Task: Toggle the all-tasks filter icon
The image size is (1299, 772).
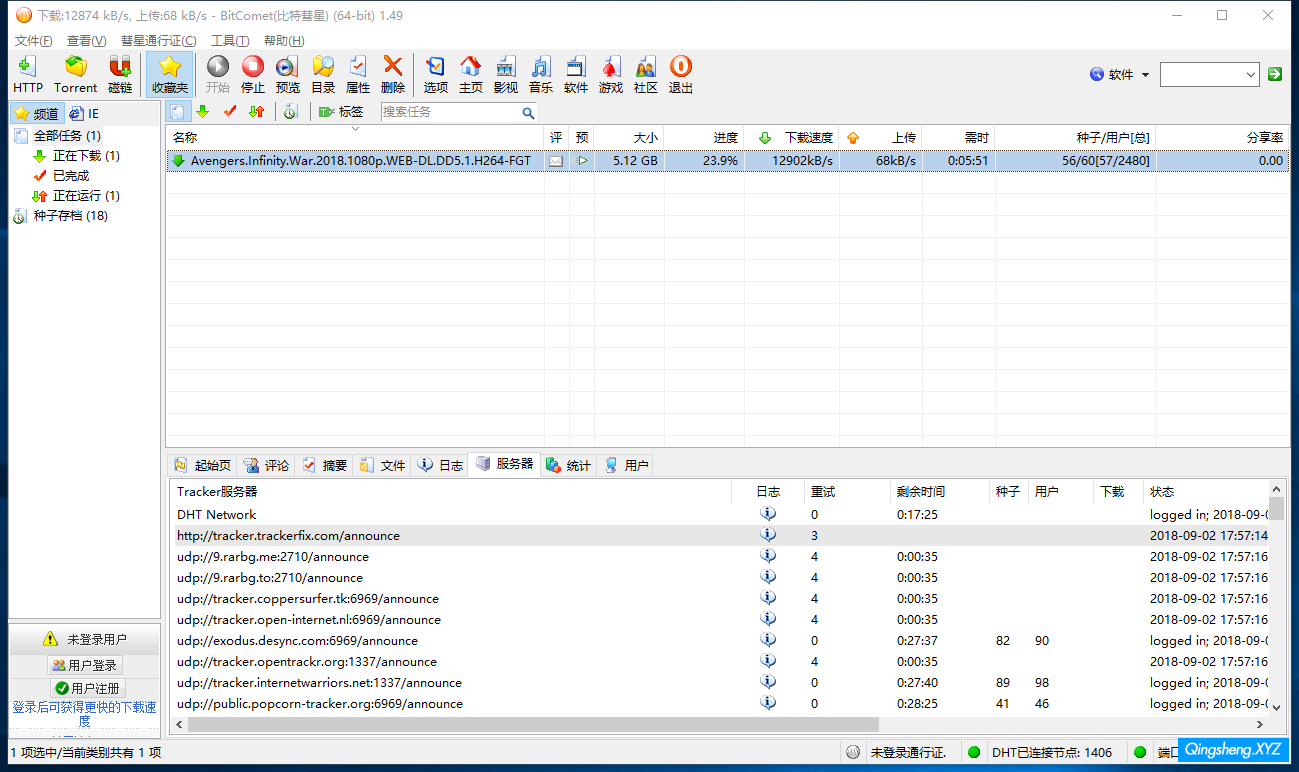Action: 177,112
